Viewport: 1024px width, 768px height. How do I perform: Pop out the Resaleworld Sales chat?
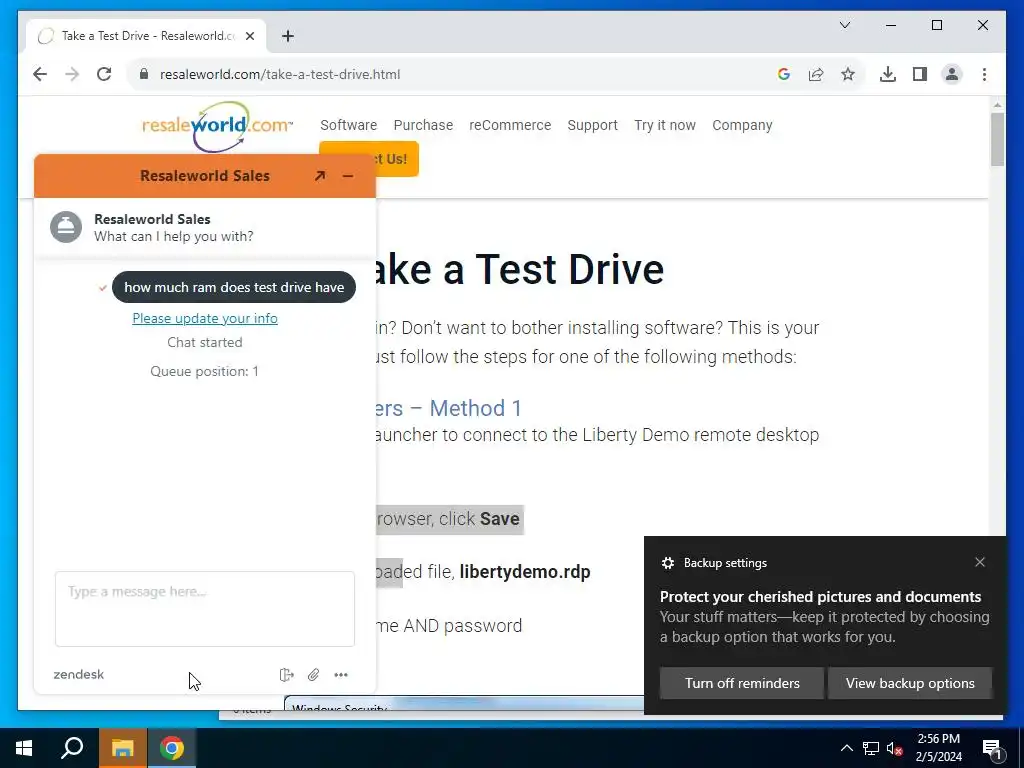point(319,176)
